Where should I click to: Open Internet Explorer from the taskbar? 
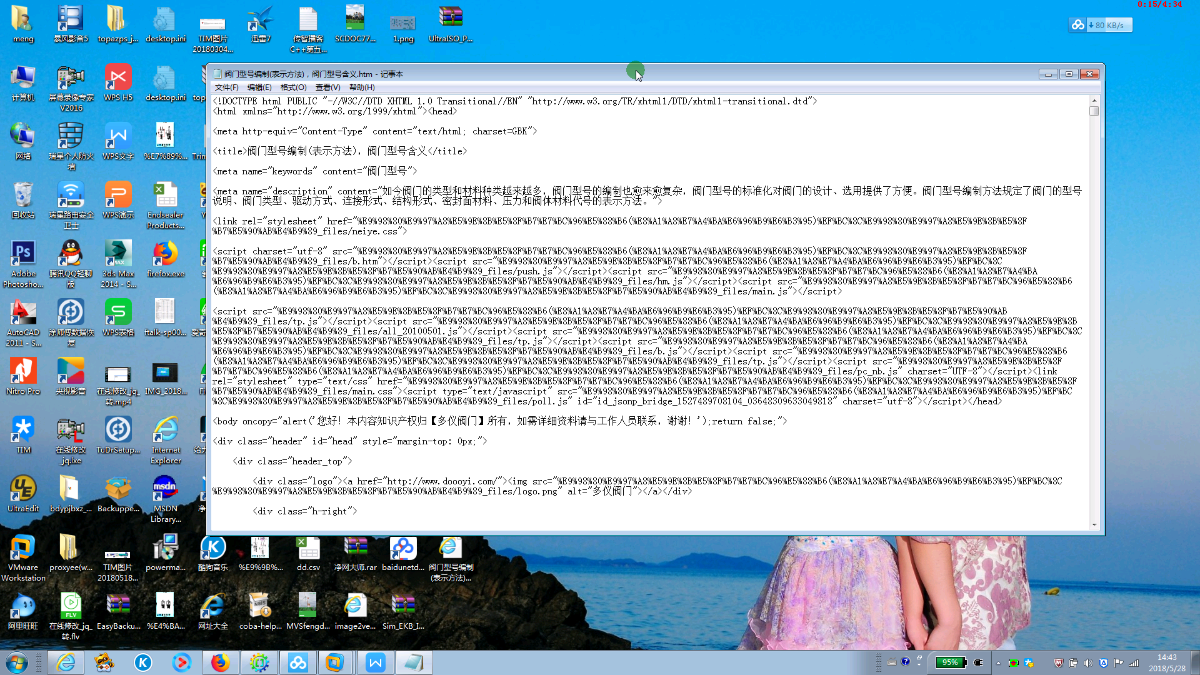click(x=66, y=662)
